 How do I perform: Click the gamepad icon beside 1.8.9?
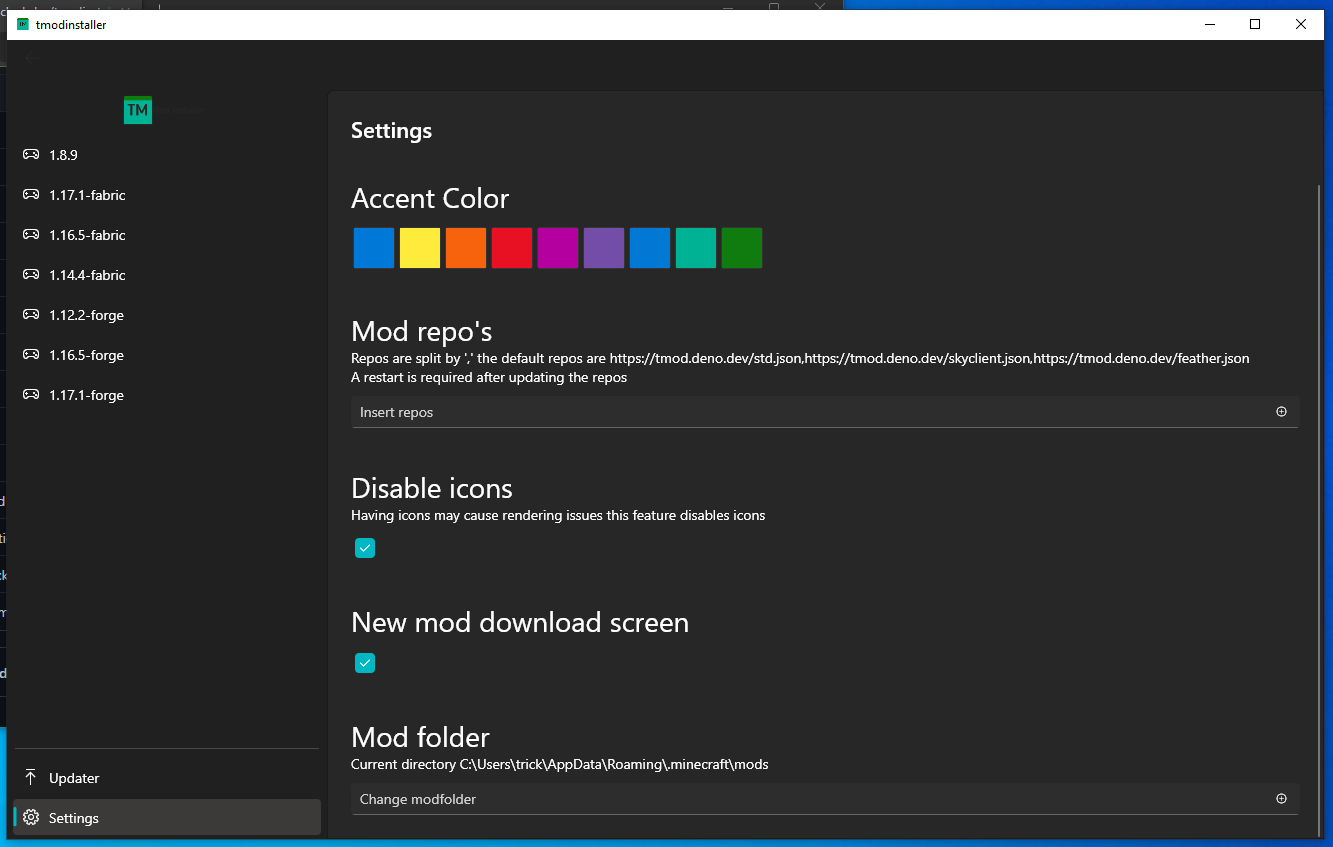click(31, 155)
